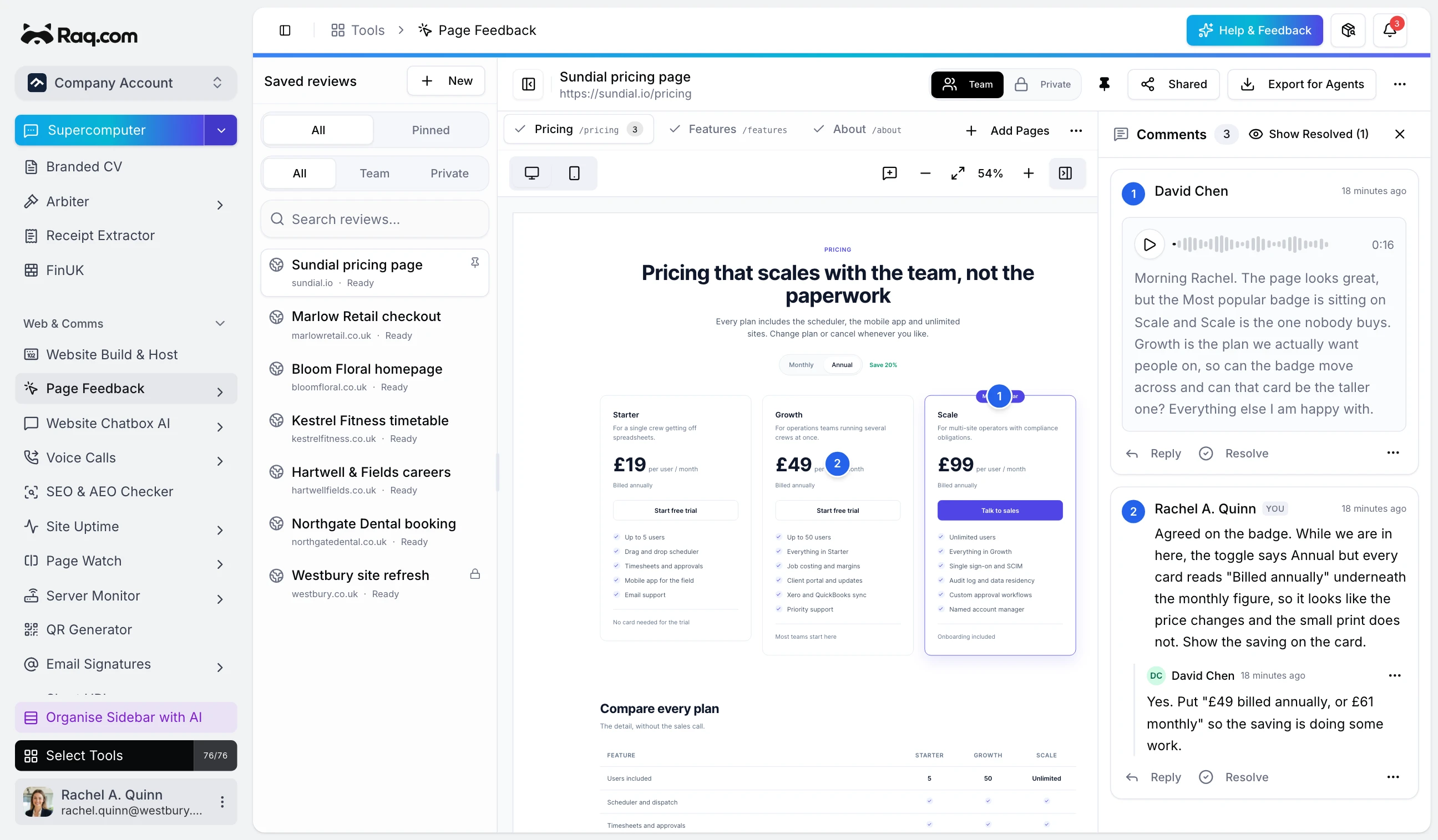Resolve Rachel A. Quinn's comment
Image resolution: width=1438 pixels, height=840 pixels.
tap(1234, 777)
